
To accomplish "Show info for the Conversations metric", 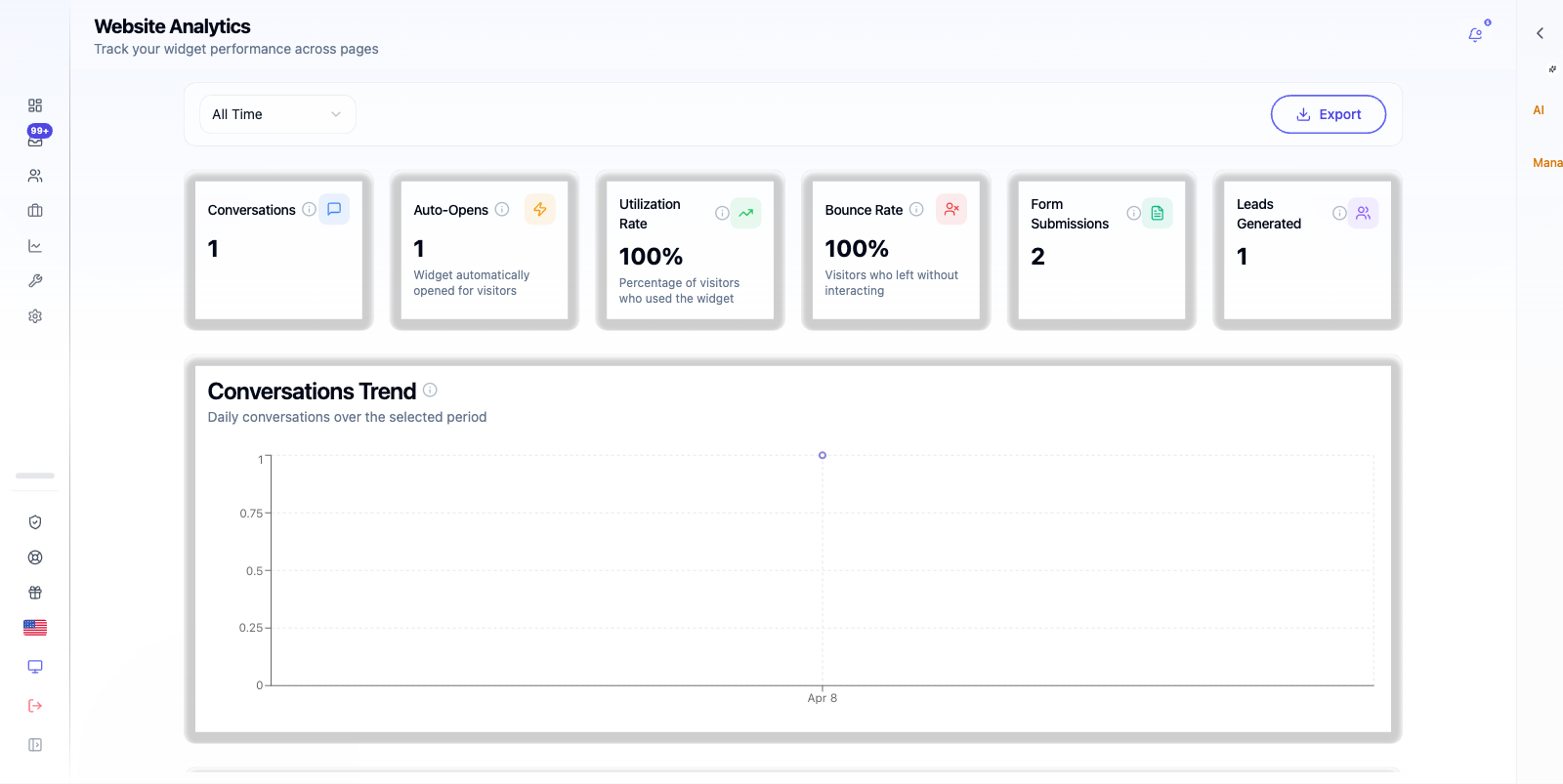I will coord(309,209).
